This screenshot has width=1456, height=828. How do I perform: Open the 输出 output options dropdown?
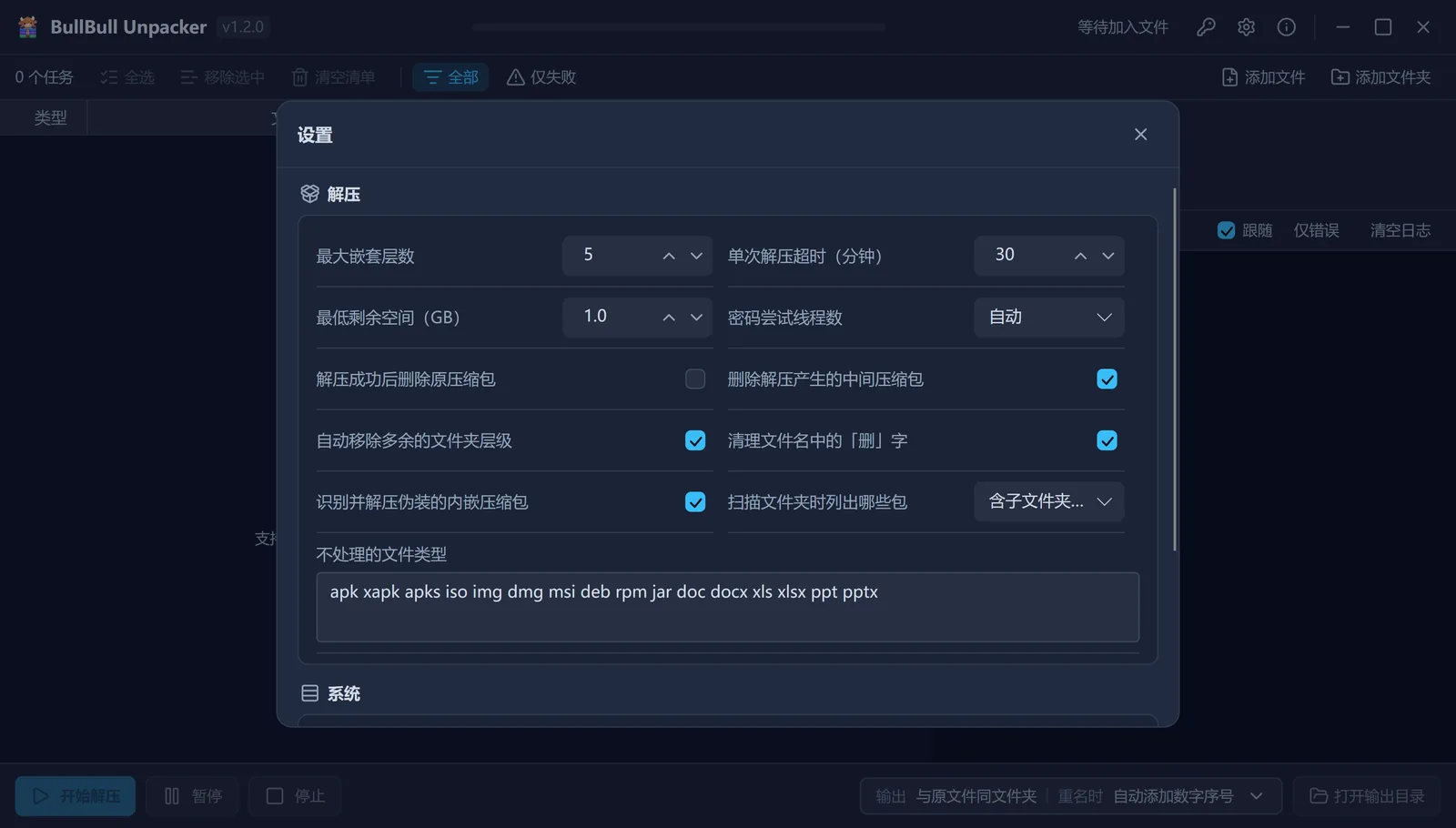click(1071, 796)
